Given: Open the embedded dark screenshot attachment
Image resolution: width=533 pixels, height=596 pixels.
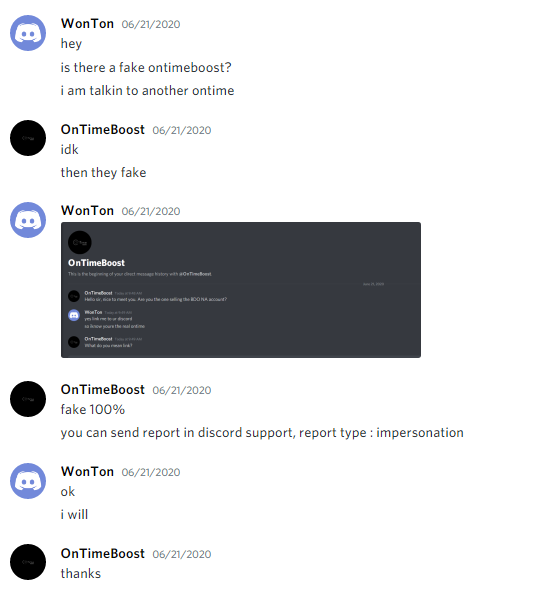Looking at the screenshot, I should pos(241,290).
